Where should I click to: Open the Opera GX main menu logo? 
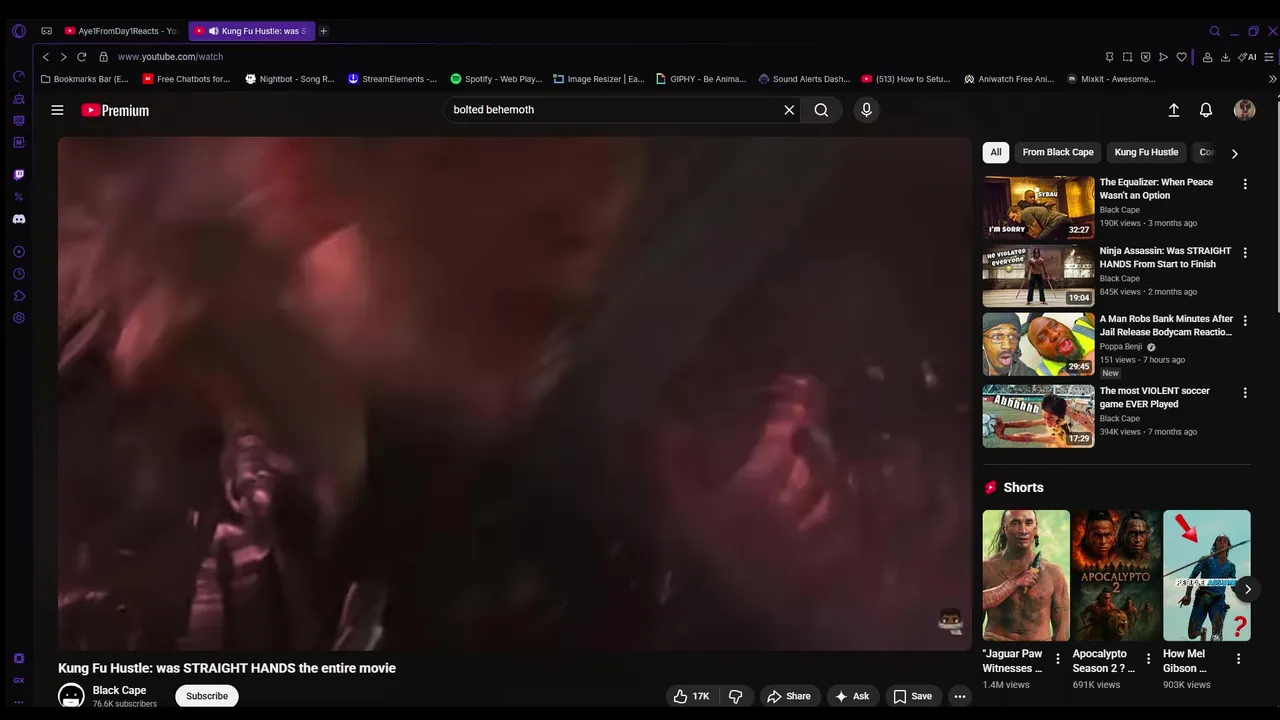[18, 31]
